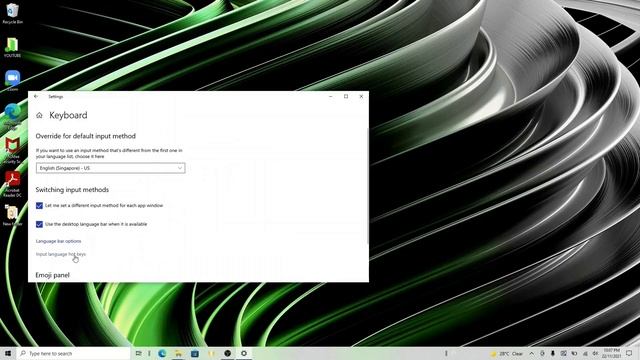This screenshot has height=360, width=640.
Task: Close the Settings window
Action: coord(361,96)
